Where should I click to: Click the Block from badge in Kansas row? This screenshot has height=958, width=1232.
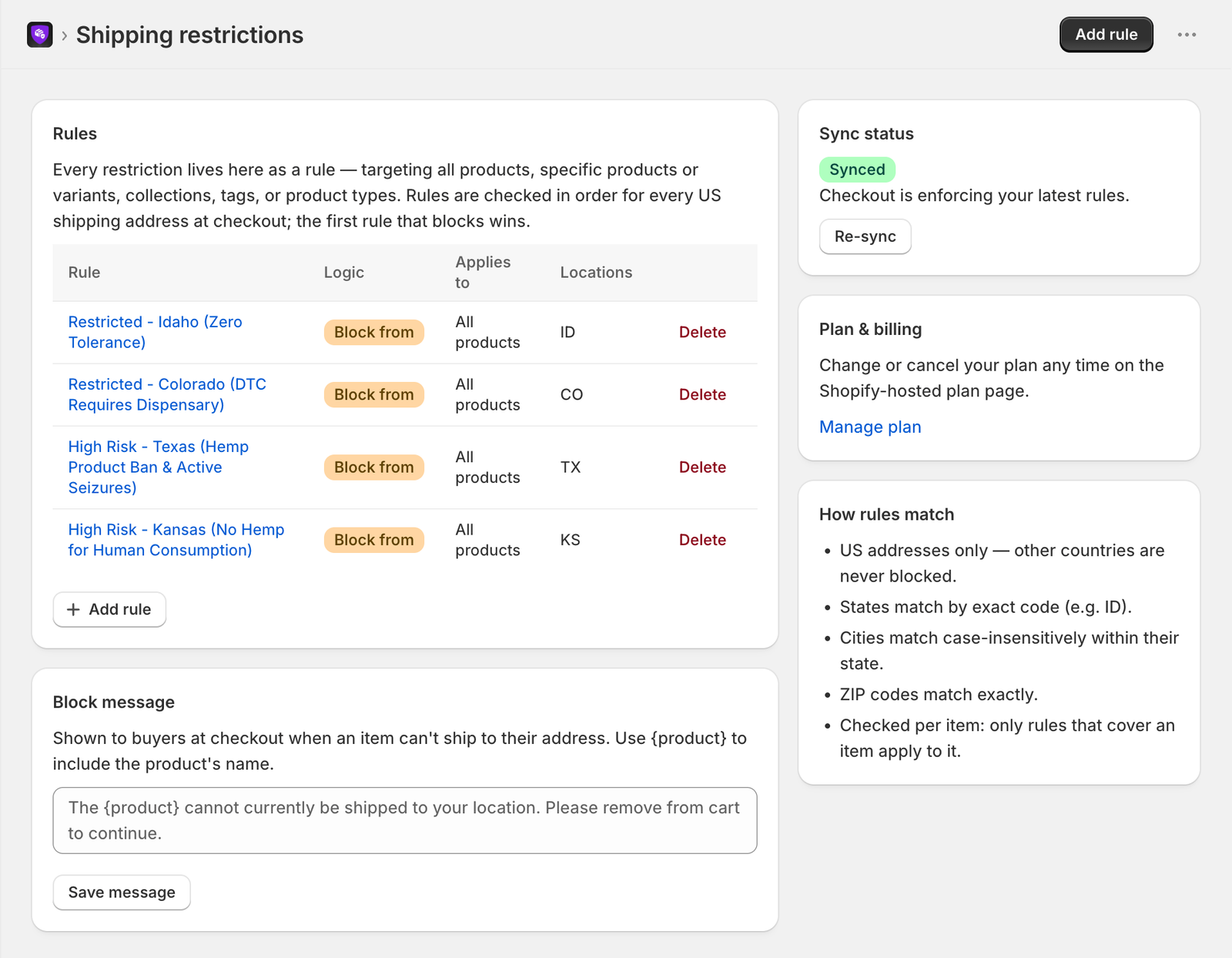click(374, 540)
